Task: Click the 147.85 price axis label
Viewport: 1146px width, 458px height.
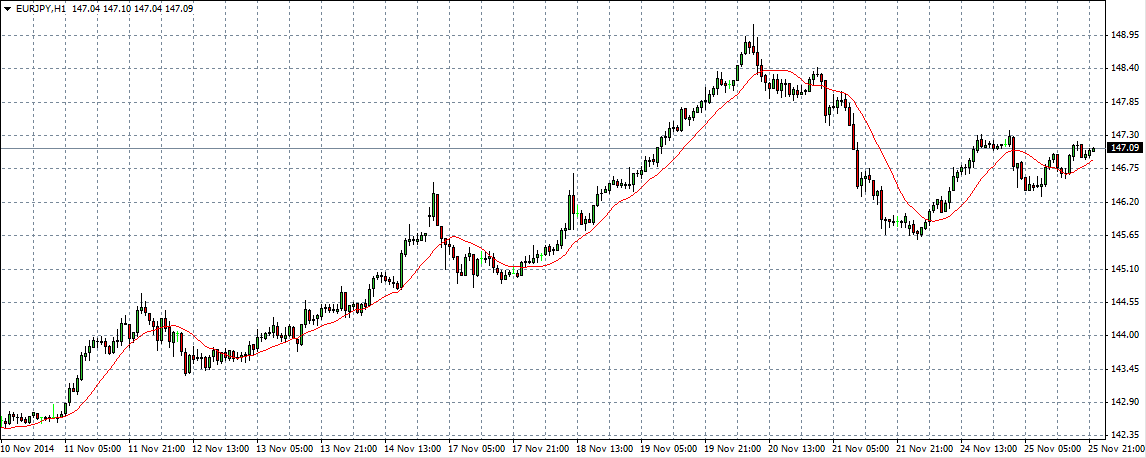Action: click(x=1125, y=101)
